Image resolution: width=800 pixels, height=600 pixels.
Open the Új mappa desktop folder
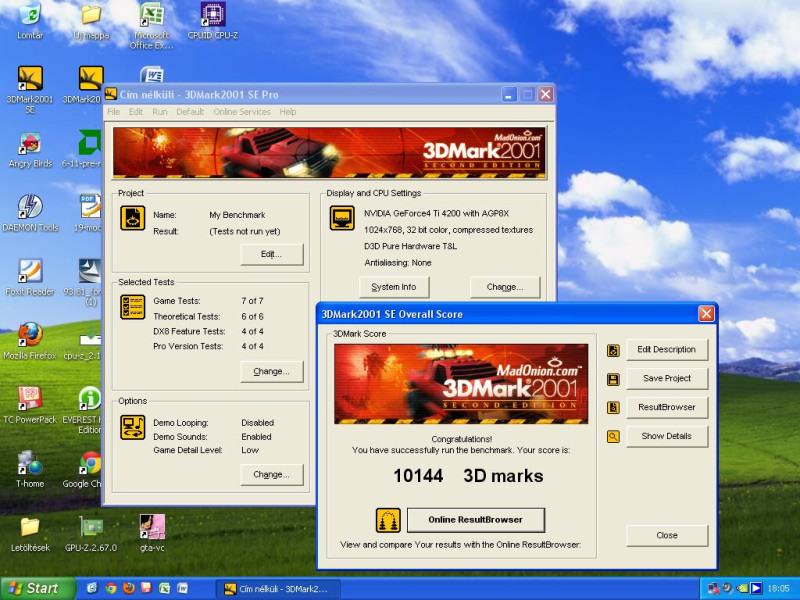(91, 20)
